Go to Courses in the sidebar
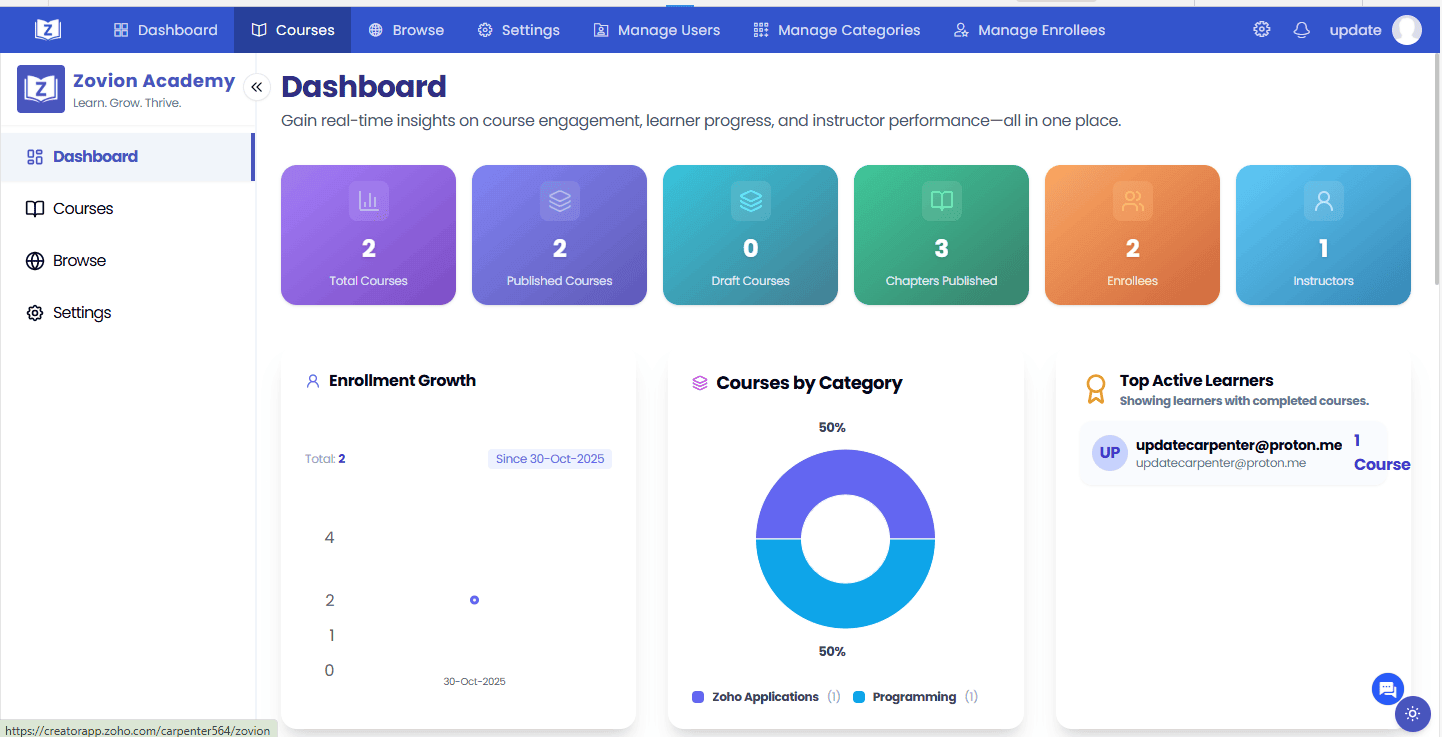The height and width of the screenshot is (737, 1442). click(83, 209)
